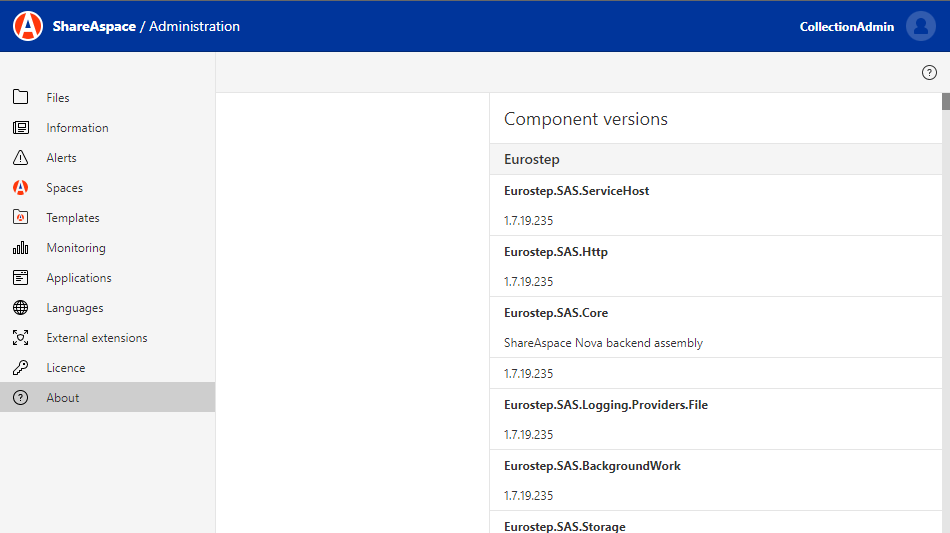Click the Languages globe icon
Image resolution: width=950 pixels, height=533 pixels.
(20, 307)
